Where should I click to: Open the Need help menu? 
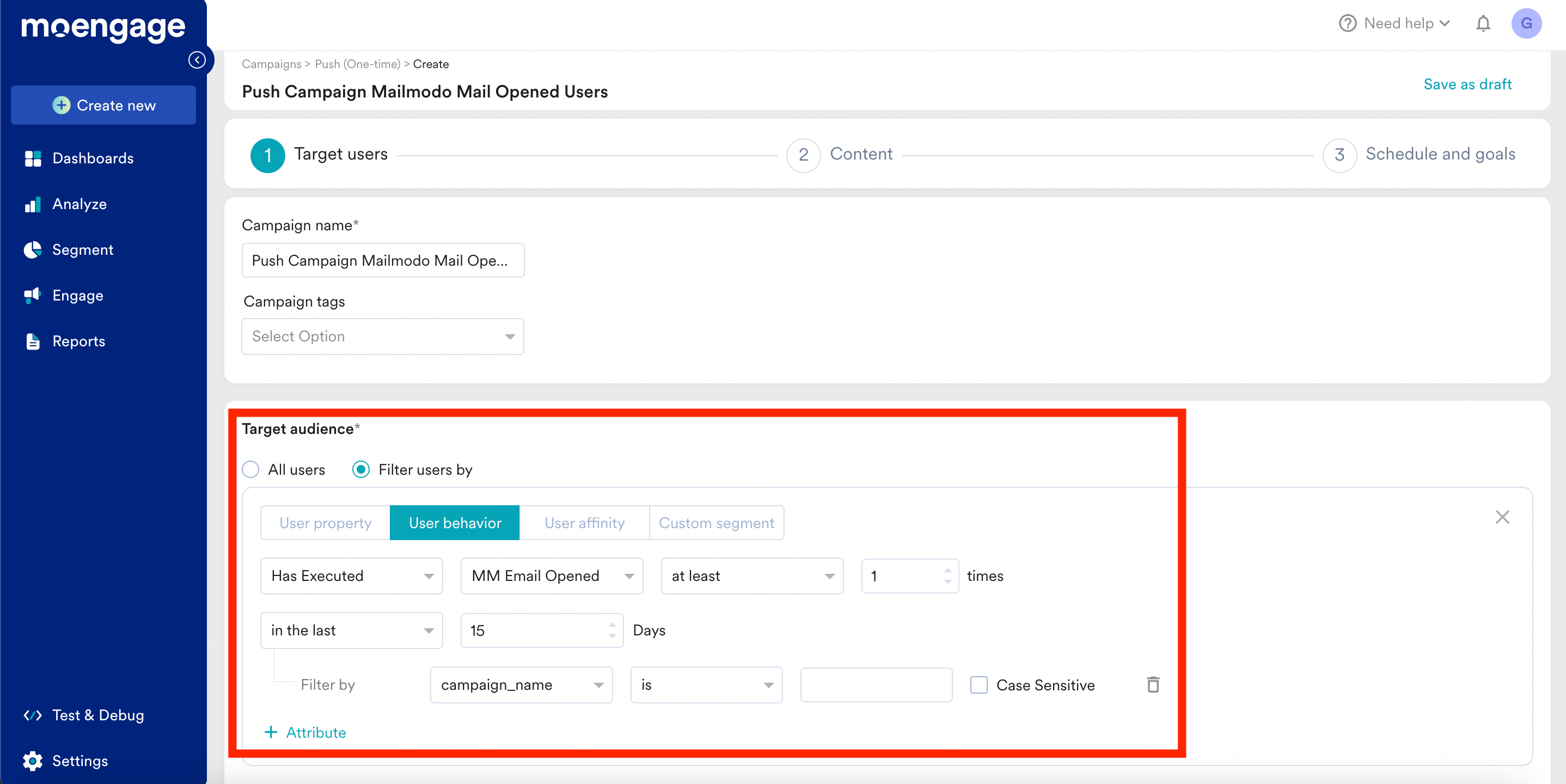1394,23
